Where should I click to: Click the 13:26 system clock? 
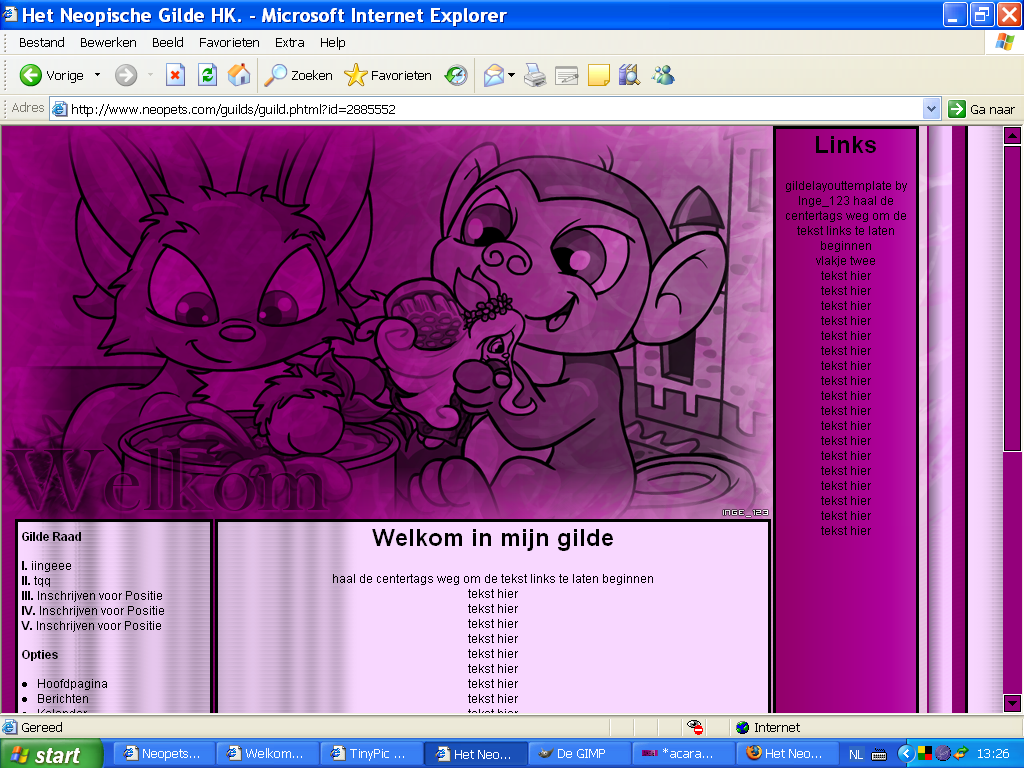(x=993, y=754)
